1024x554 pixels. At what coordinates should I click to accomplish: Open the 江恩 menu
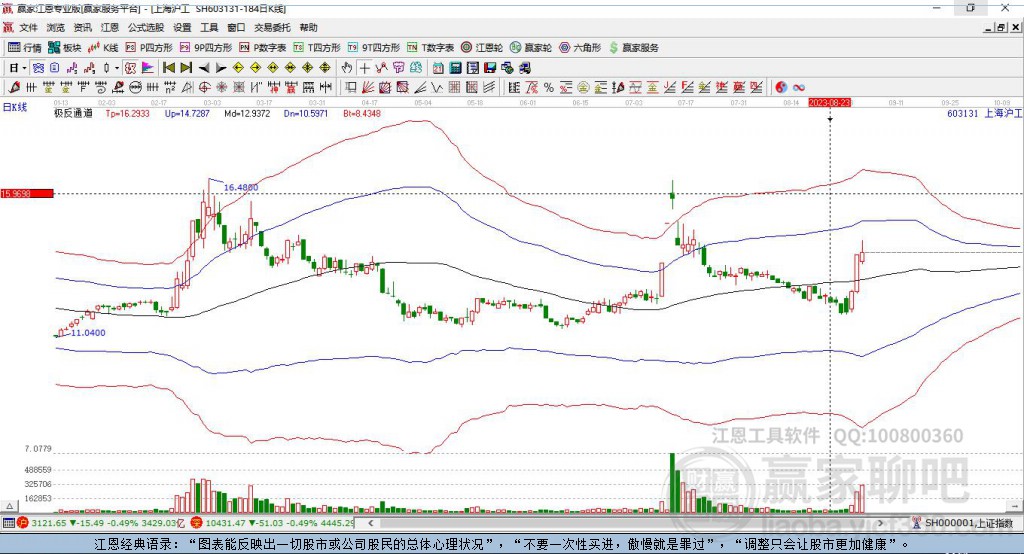tap(110, 27)
